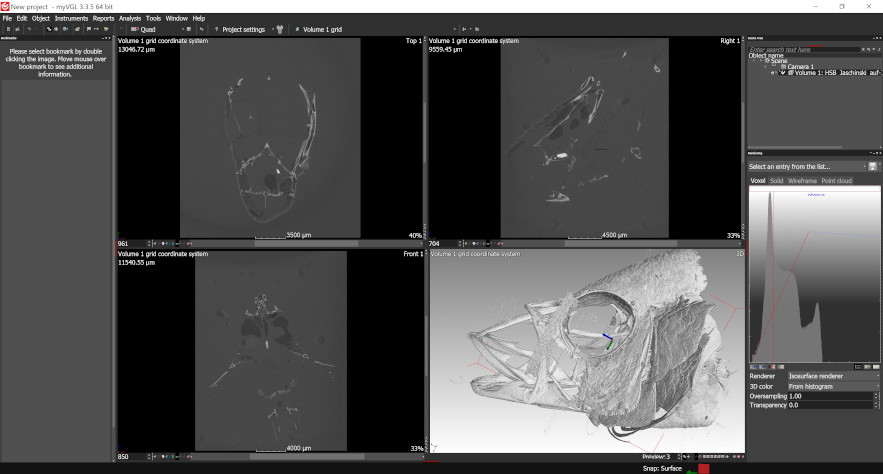Open the Select an entry from the list dropdown

(x=807, y=167)
